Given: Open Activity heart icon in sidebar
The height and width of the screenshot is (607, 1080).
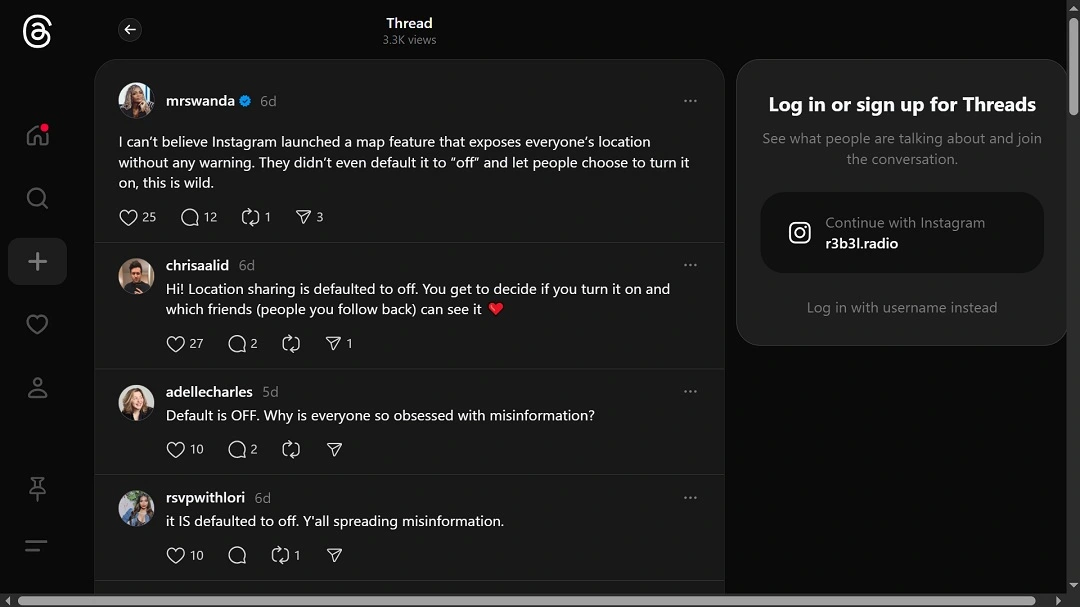Looking at the screenshot, I should [37, 325].
